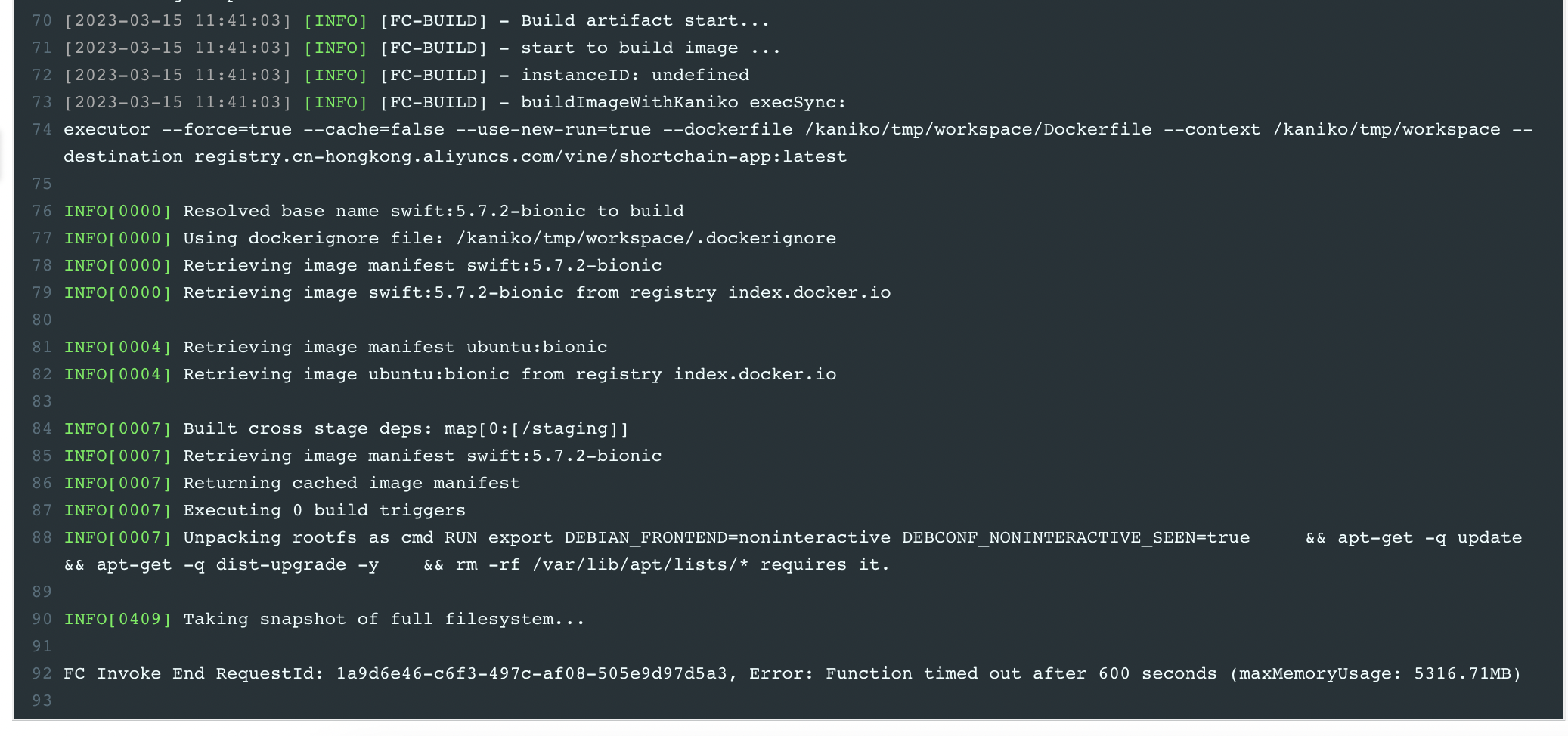Screen dimensions: 1568x736
Task: Click line number 70 in the gutter
Action: [42, 20]
